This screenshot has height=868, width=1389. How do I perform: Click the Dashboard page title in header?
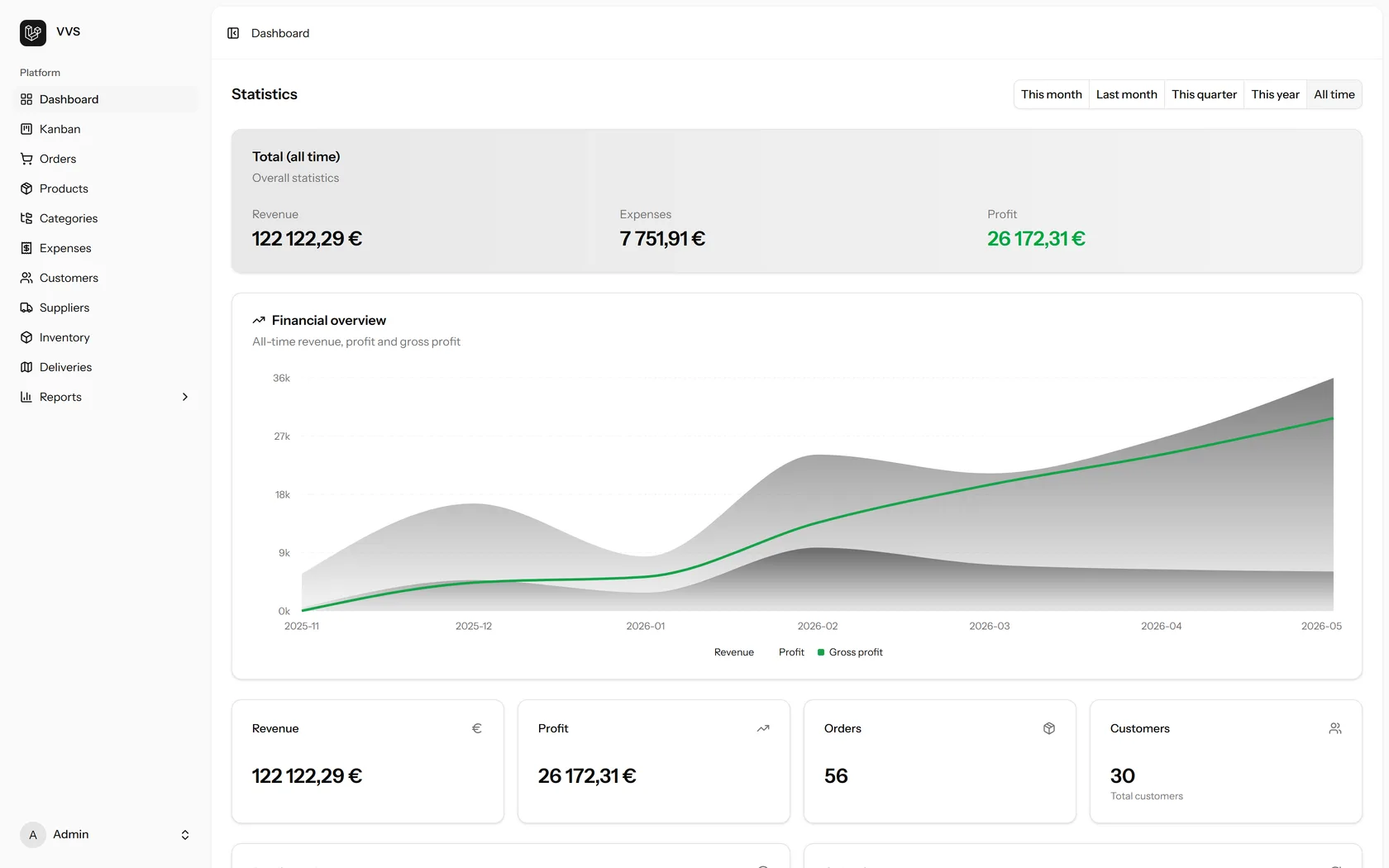pos(280,33)
